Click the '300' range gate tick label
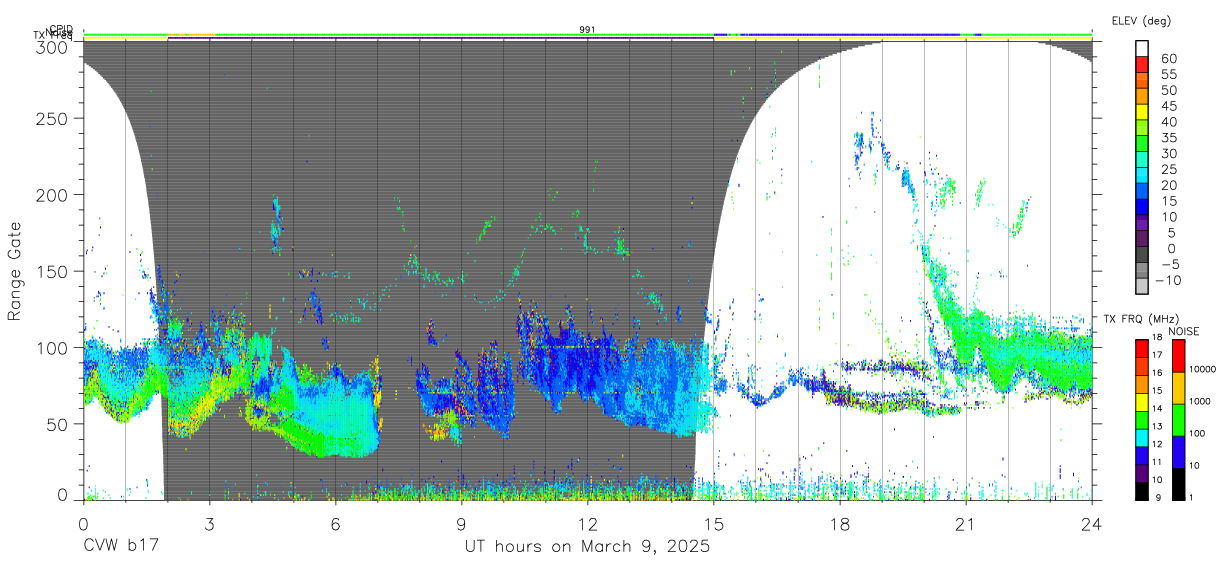 [54, 47]
